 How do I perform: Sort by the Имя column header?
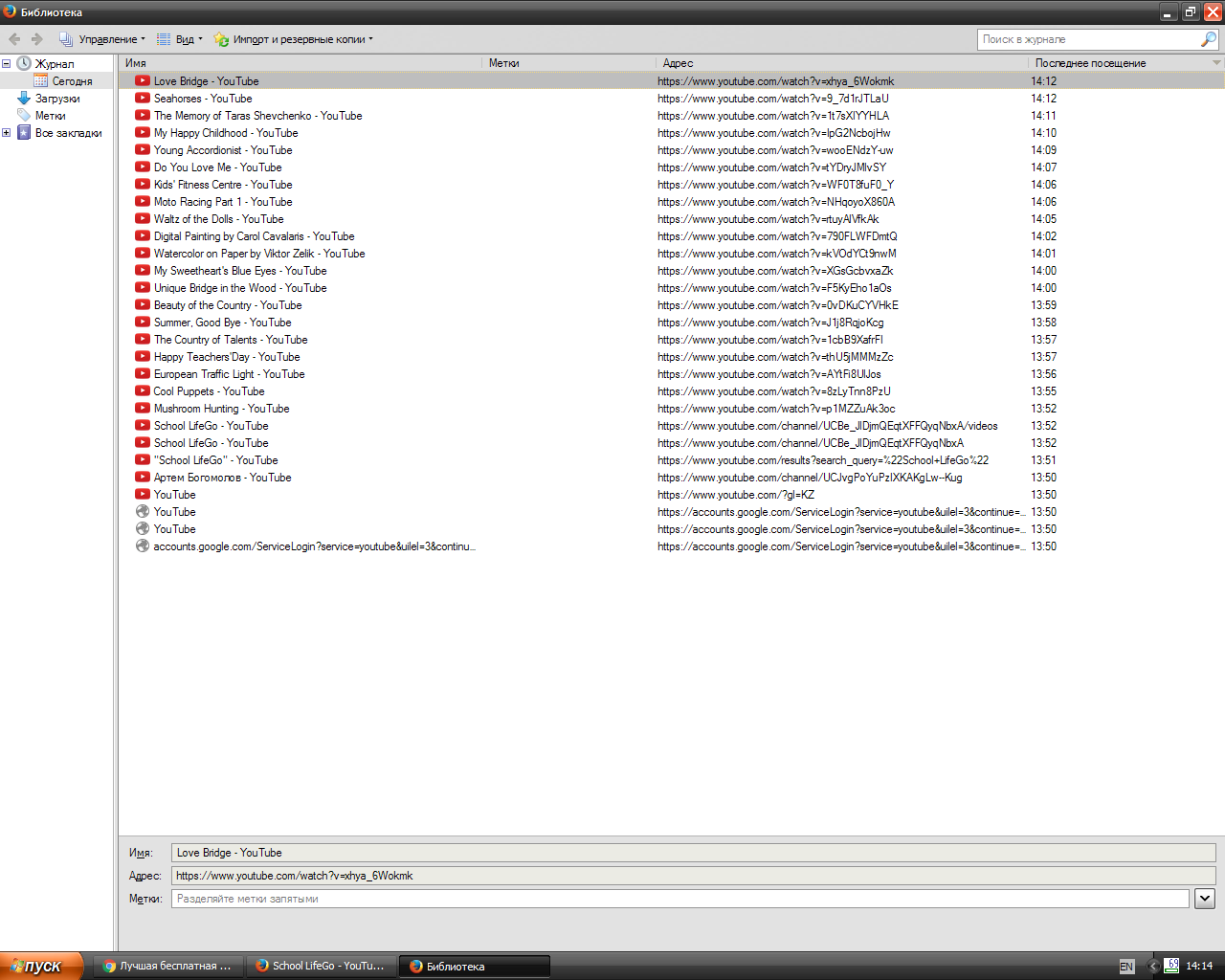pyautogui.click(x=301, y=63)
